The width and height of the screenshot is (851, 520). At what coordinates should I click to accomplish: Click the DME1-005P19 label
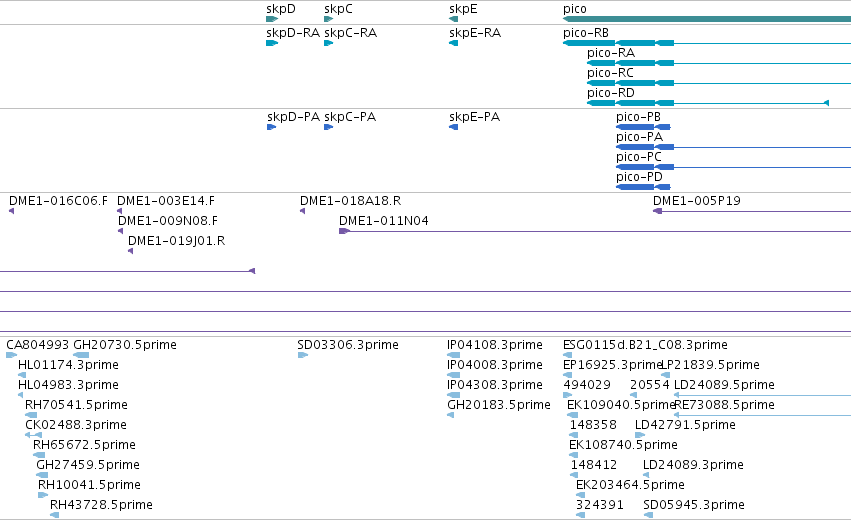[697, 201]
